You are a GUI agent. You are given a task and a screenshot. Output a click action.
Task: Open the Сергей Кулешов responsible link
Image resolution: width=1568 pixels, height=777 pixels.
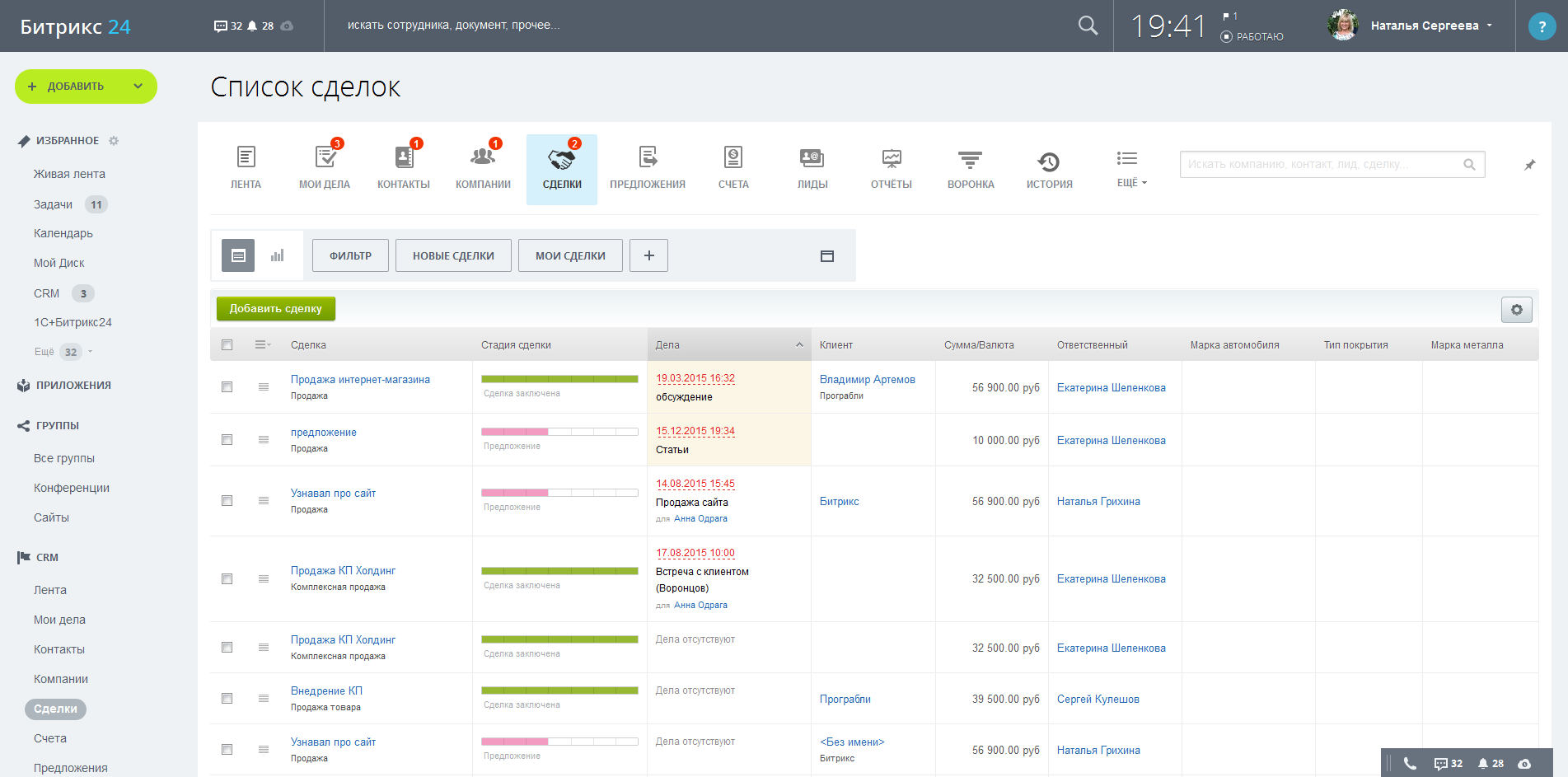tap(1098, 699)
